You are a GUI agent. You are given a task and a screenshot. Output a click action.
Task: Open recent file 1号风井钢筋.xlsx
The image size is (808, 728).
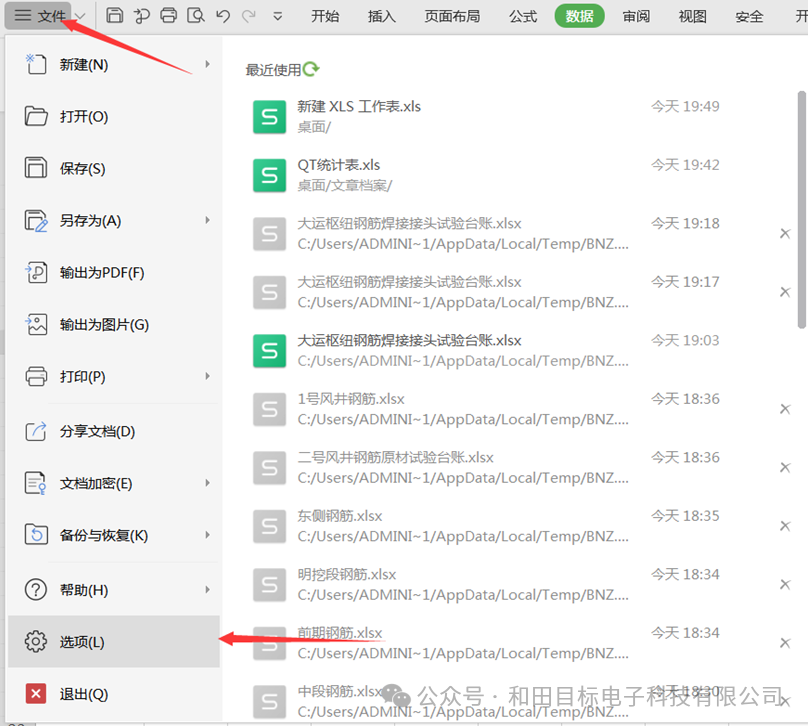[x=520, y=410]
